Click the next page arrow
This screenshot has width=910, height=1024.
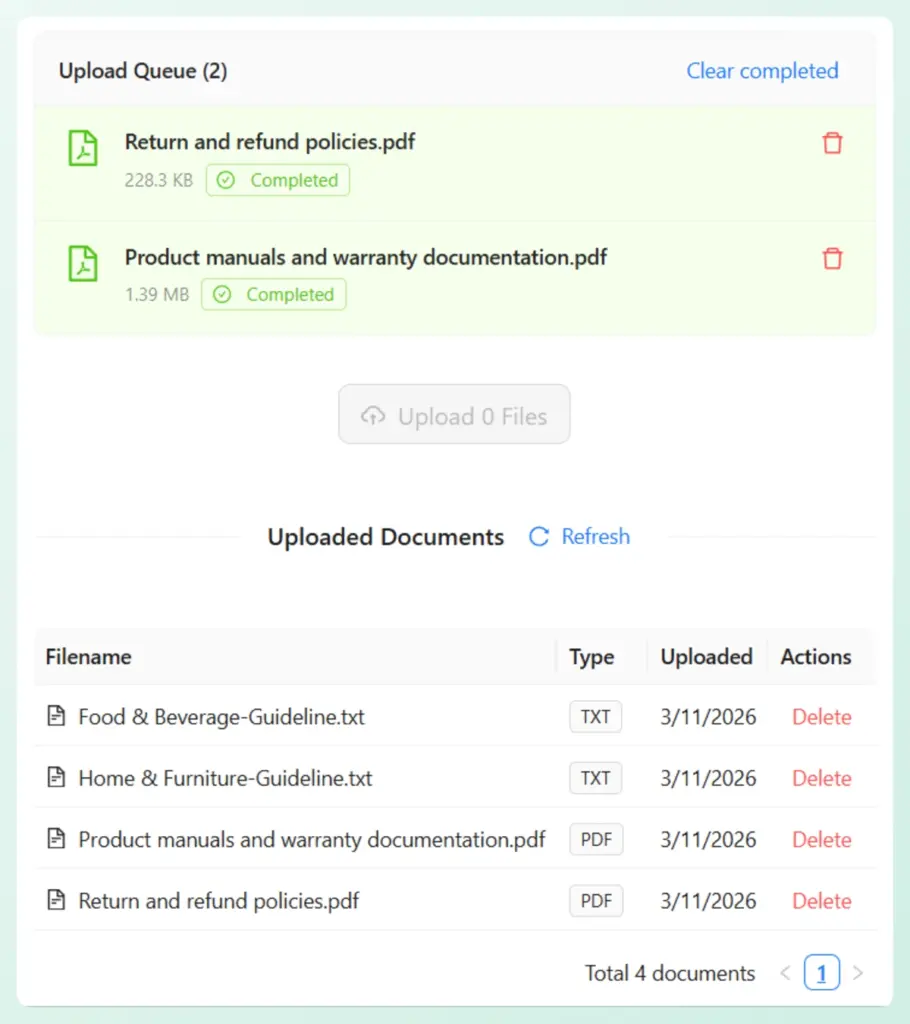coord(857,971)
